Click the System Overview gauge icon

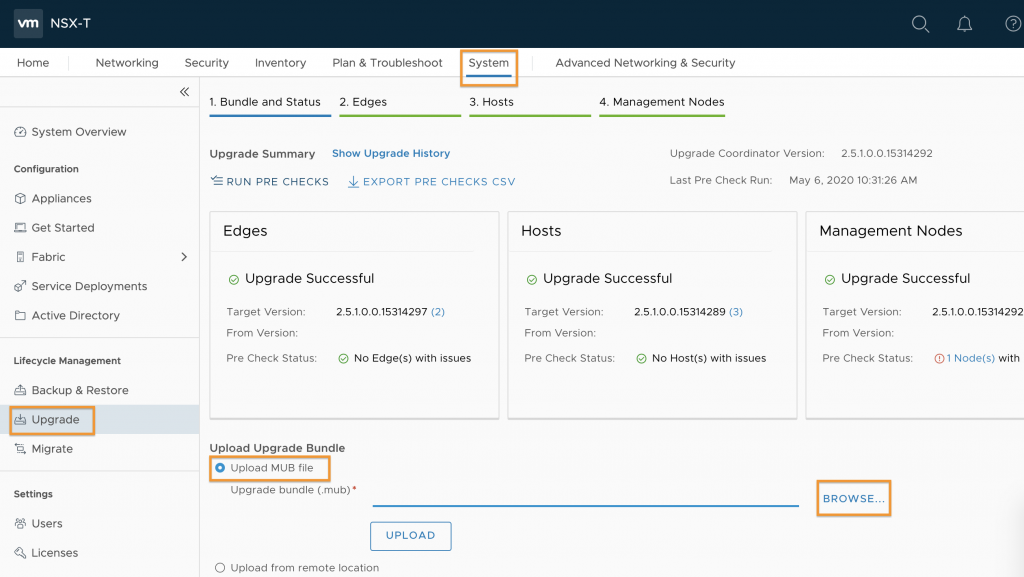[x=20, y=132]
